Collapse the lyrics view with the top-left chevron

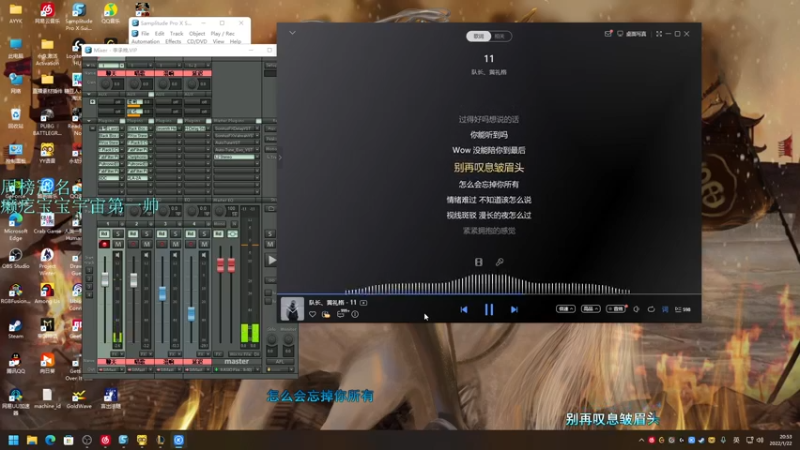(292, 33)
